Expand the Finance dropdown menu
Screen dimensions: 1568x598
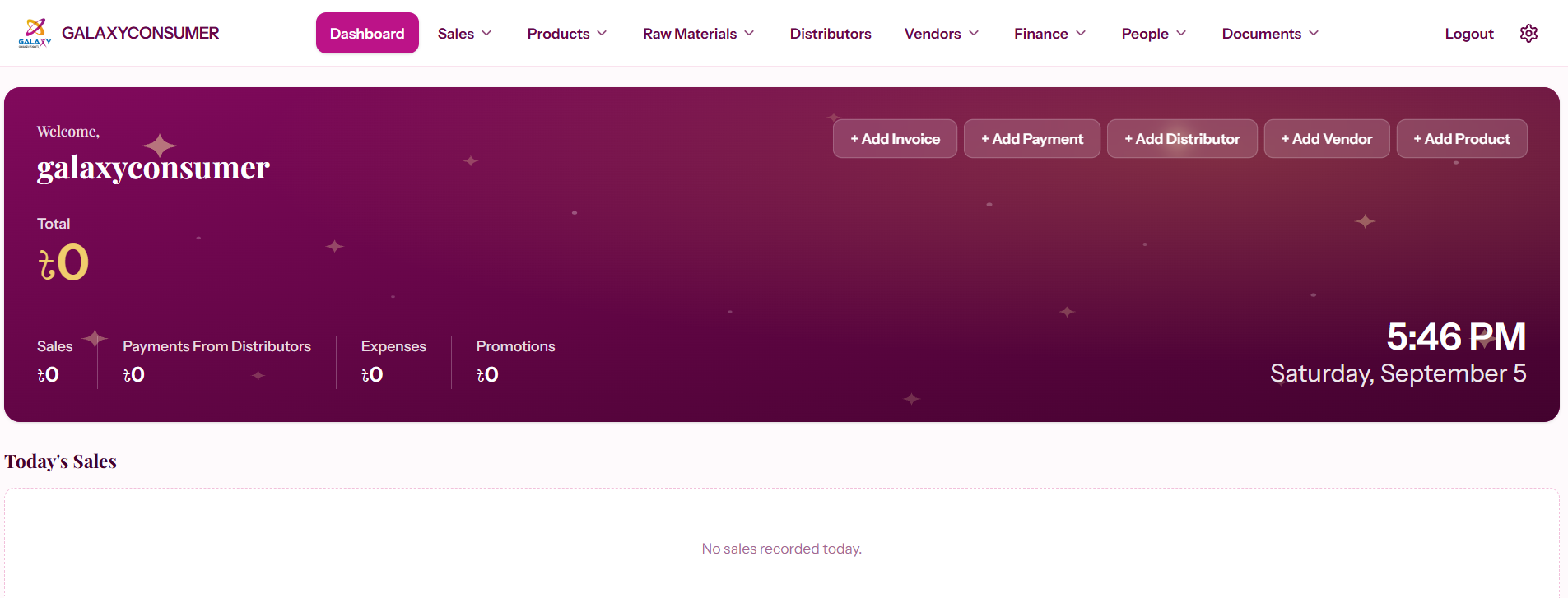[x=1049, y=34]
